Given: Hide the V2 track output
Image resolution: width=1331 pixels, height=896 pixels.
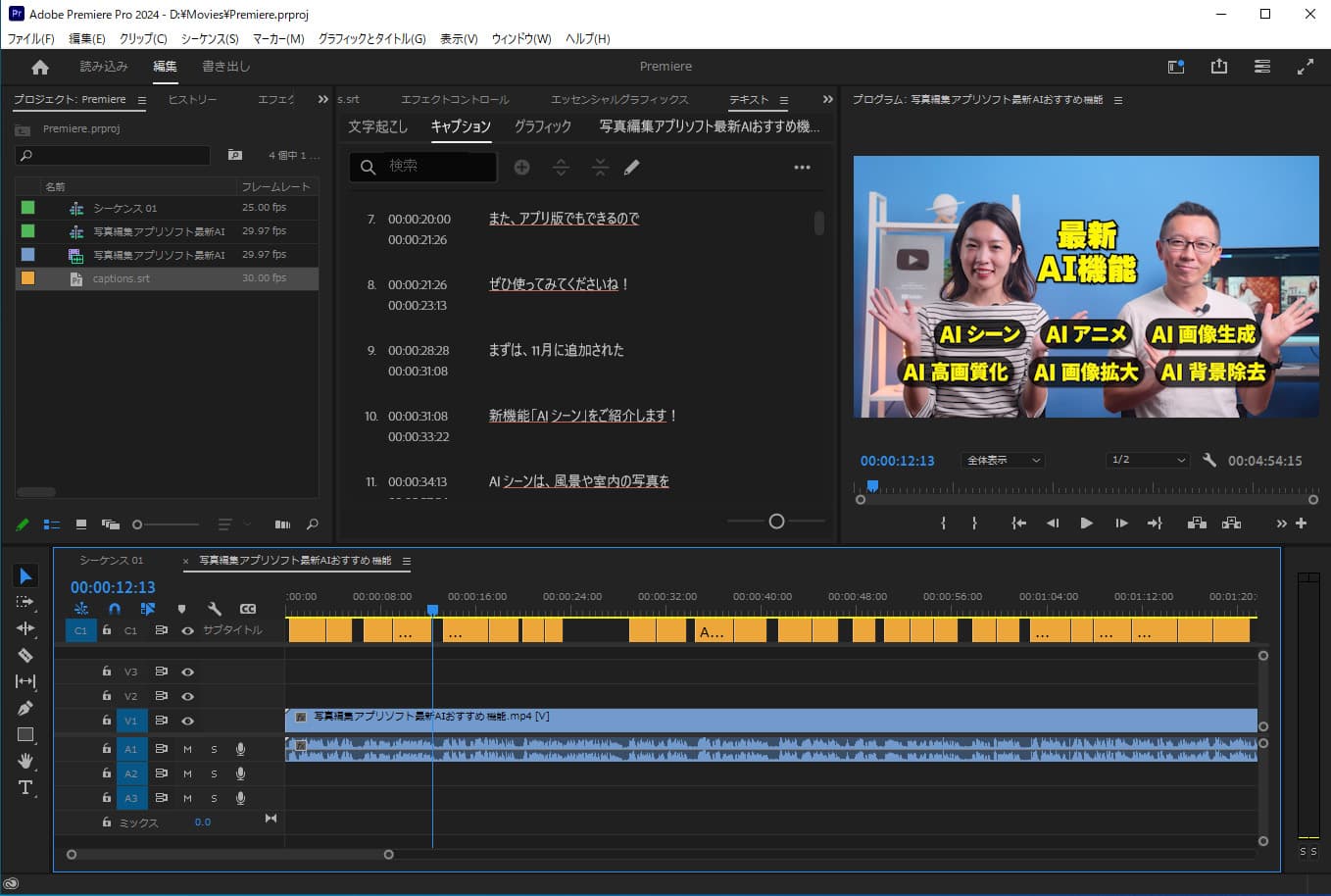Looking at the screenshot, I should pos(187,696).
